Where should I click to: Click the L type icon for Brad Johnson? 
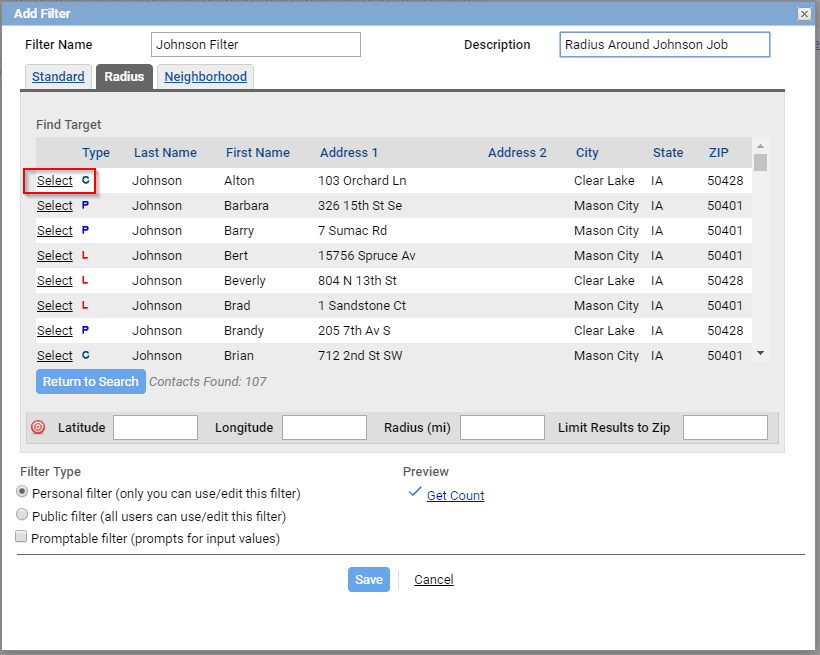pos(85,306)
